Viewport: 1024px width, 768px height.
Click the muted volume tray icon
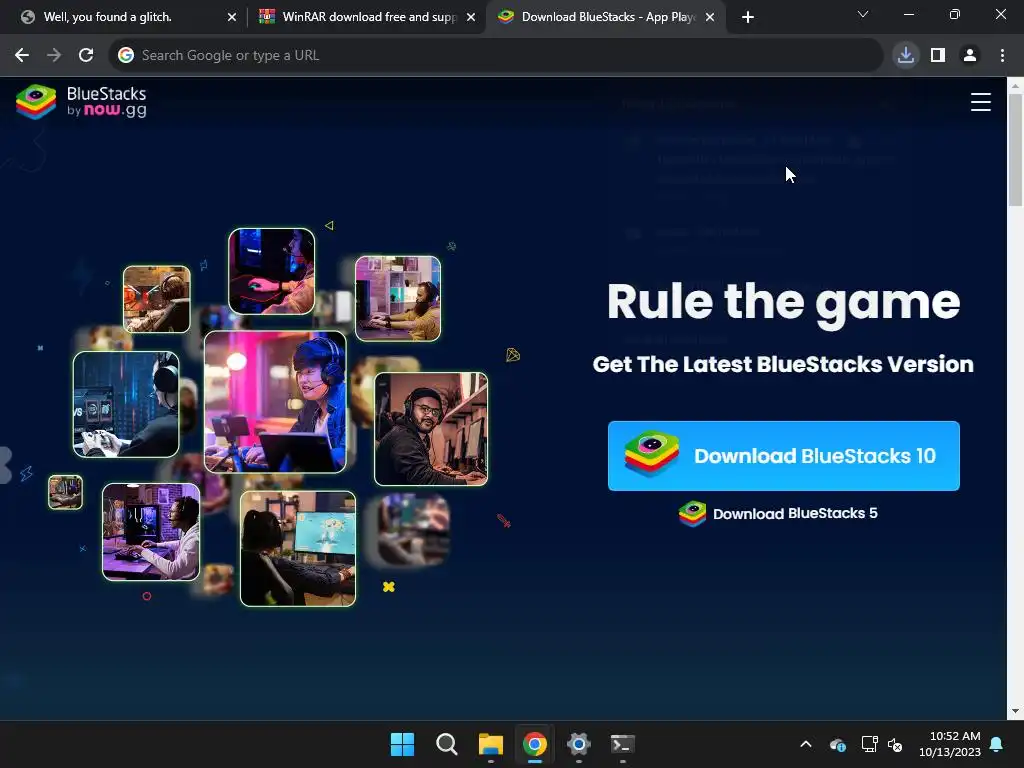coord(895,744)
